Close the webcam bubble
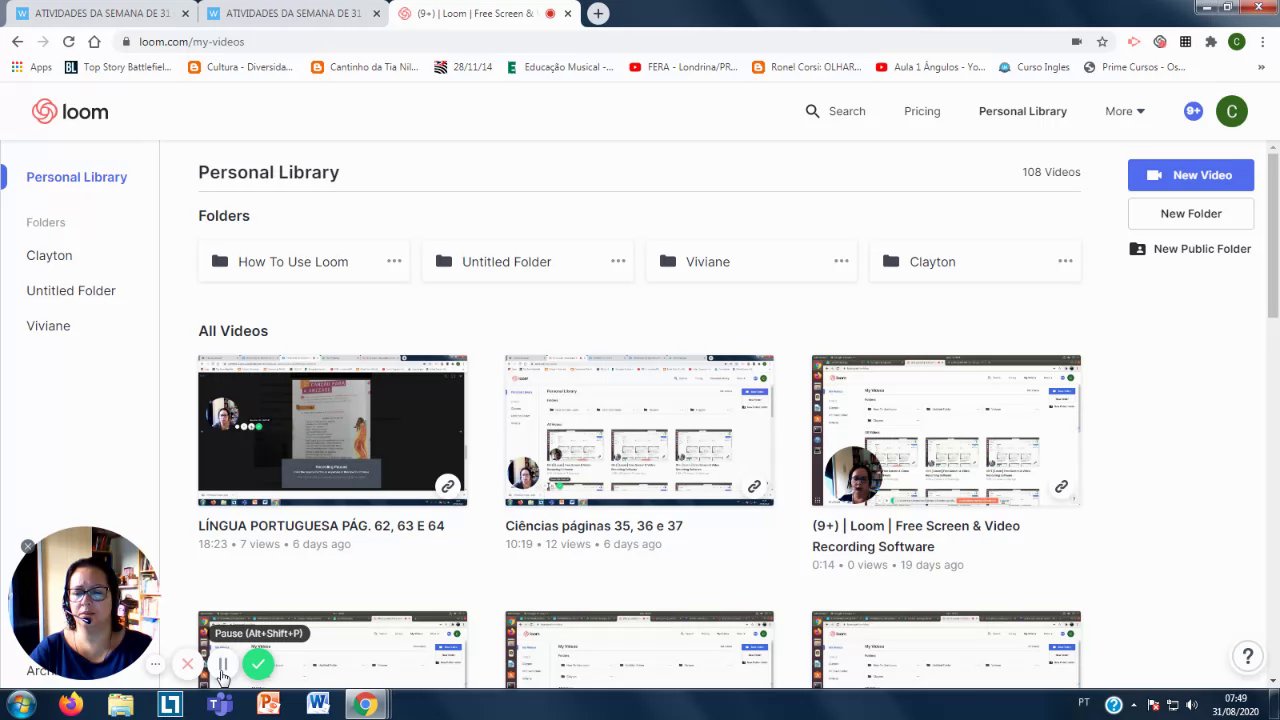The image size is (1280, 720). tap(28, 546)
